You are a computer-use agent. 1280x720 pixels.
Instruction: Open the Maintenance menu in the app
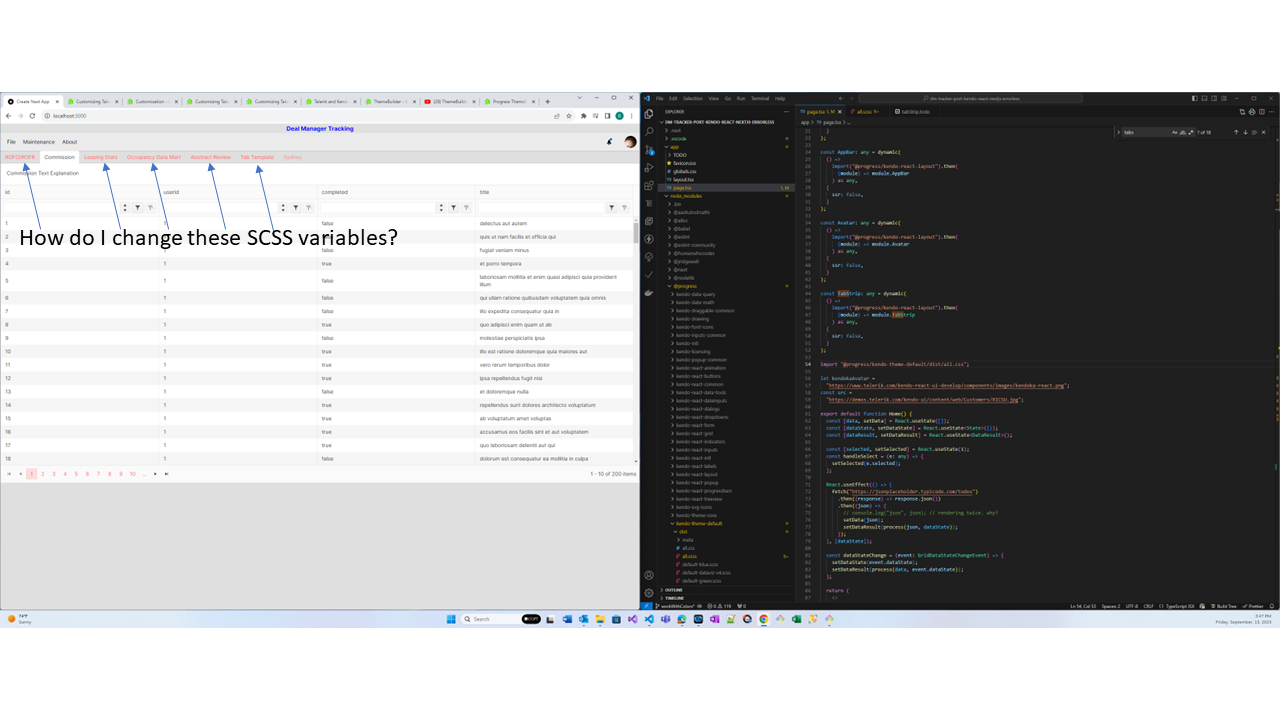point(39,142)
